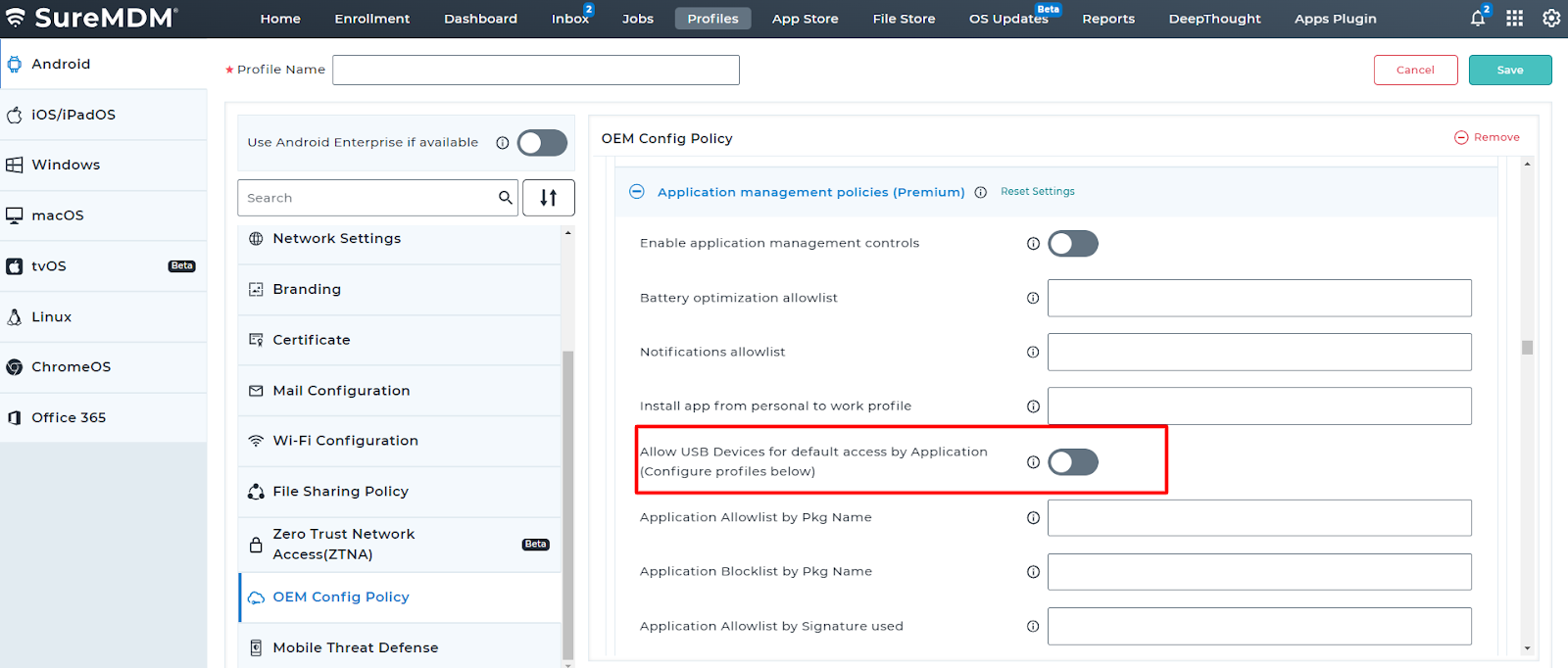
Task: Open Certificate policy
Action: 400,340
